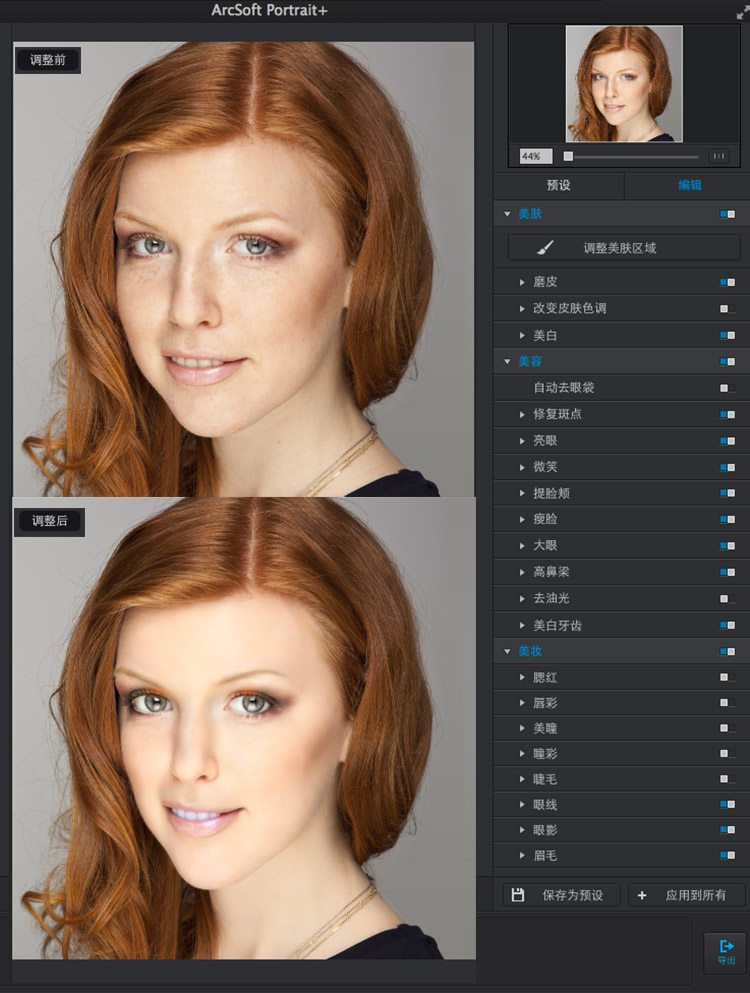
Task: Switch to the 预设 tab
Action: click(x=559, y=186)
